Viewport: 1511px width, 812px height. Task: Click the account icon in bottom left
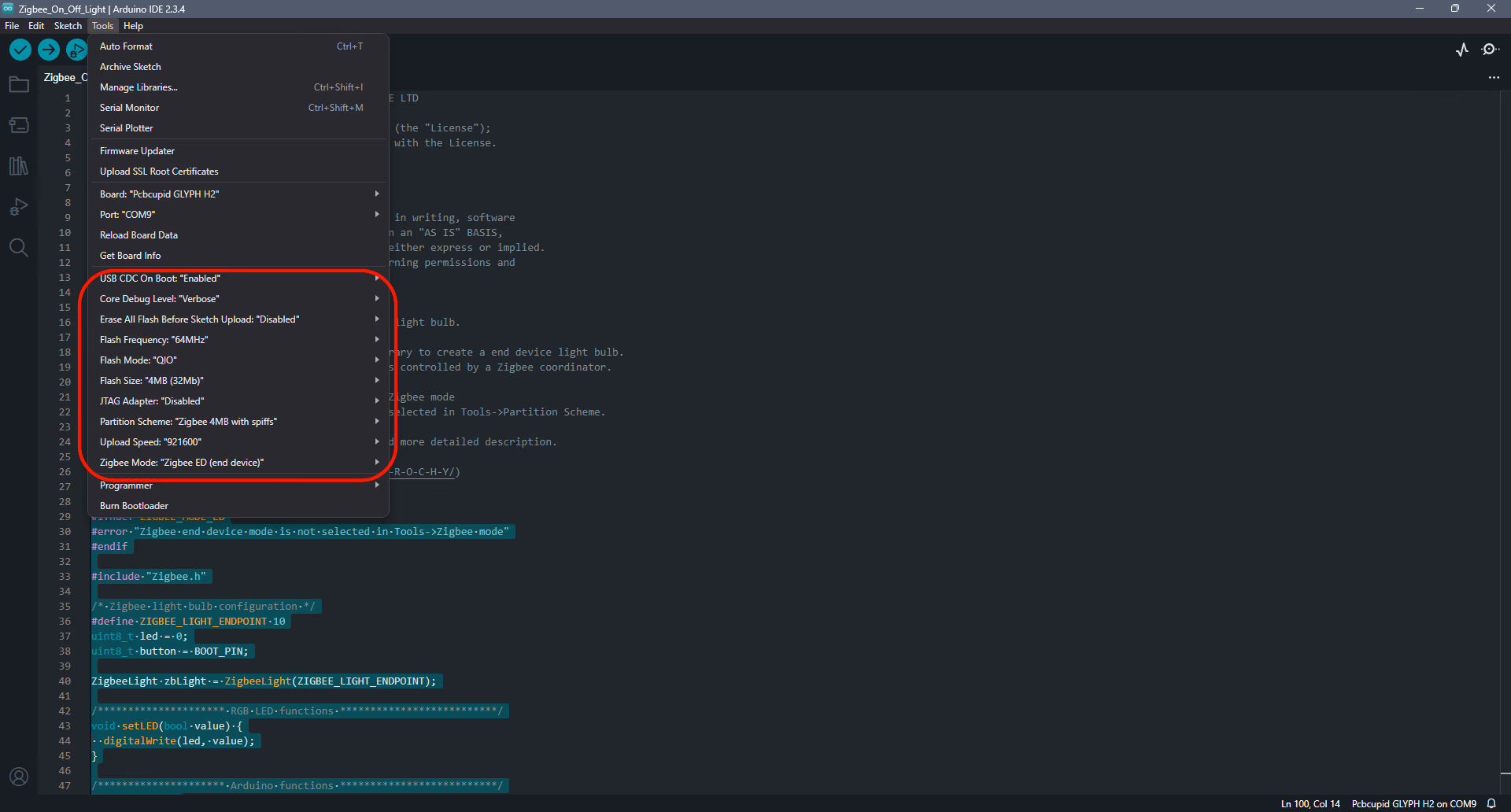19,777
